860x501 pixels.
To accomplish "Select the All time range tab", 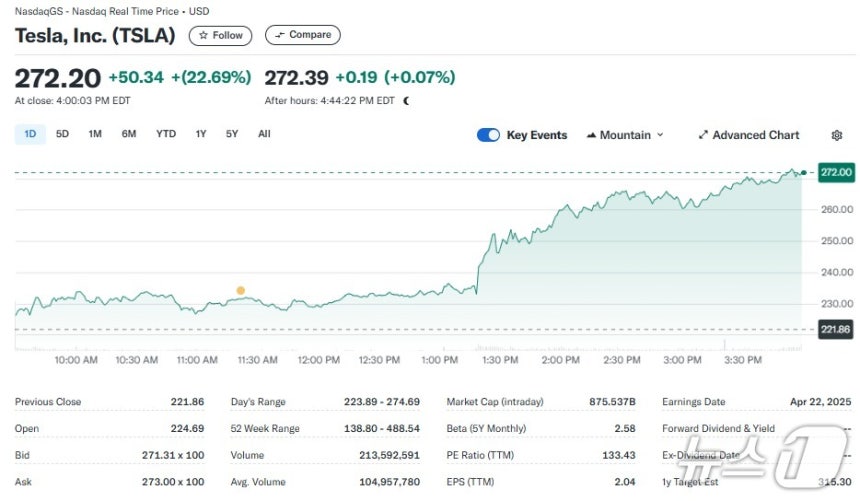I will tap(264, 134).
